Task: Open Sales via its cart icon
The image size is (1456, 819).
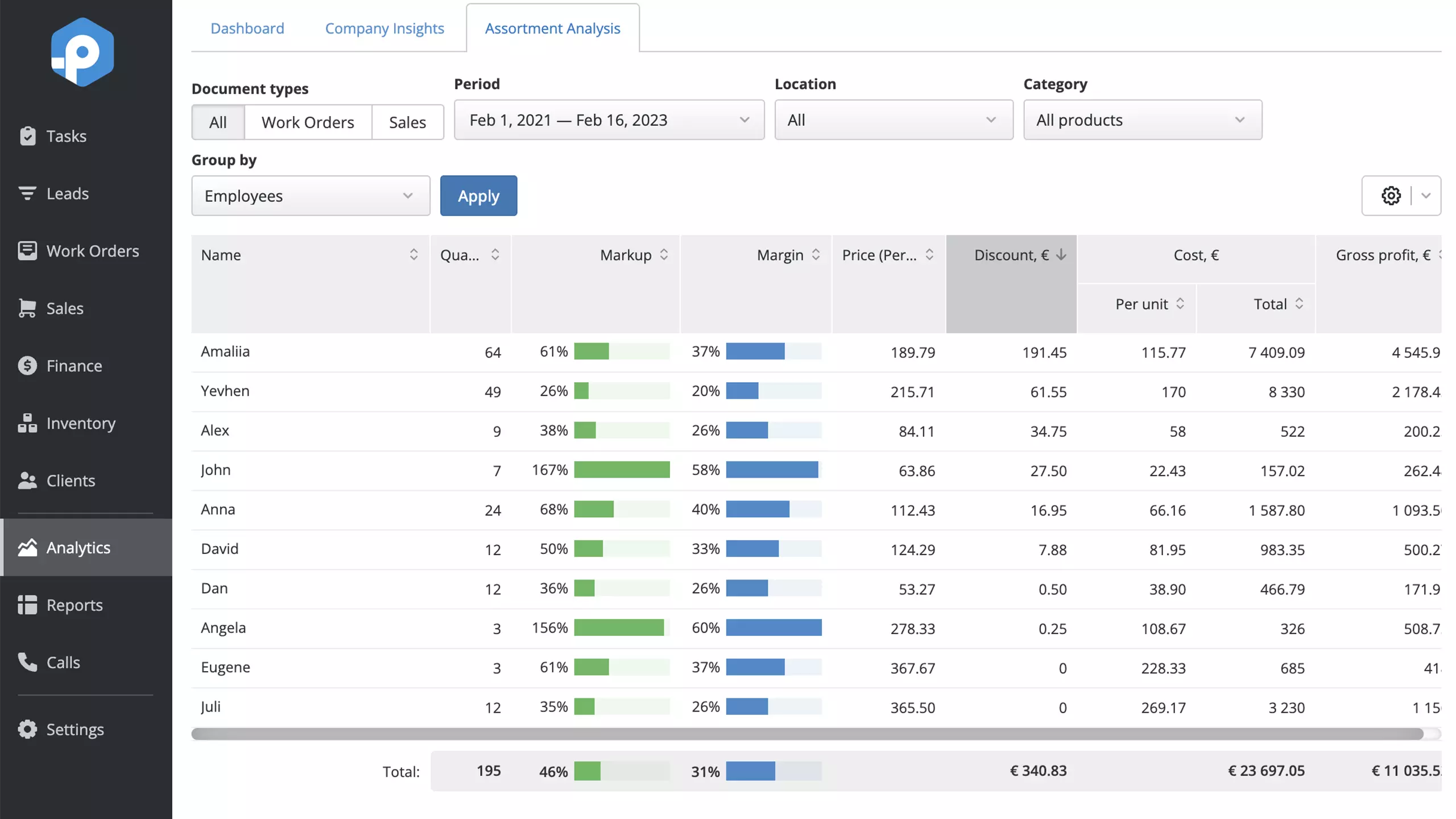Action: 27,308
